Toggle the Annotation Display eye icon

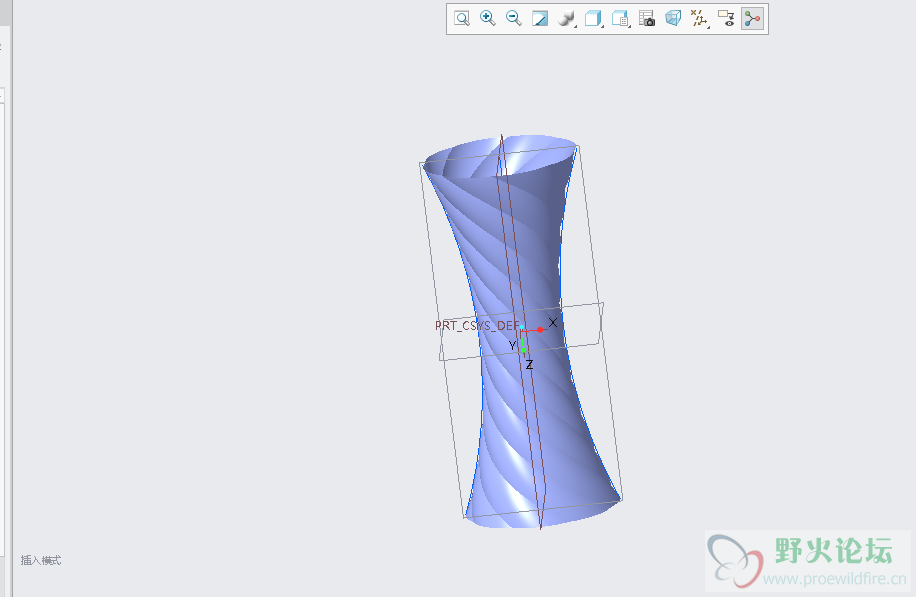[x=726, y=19]
